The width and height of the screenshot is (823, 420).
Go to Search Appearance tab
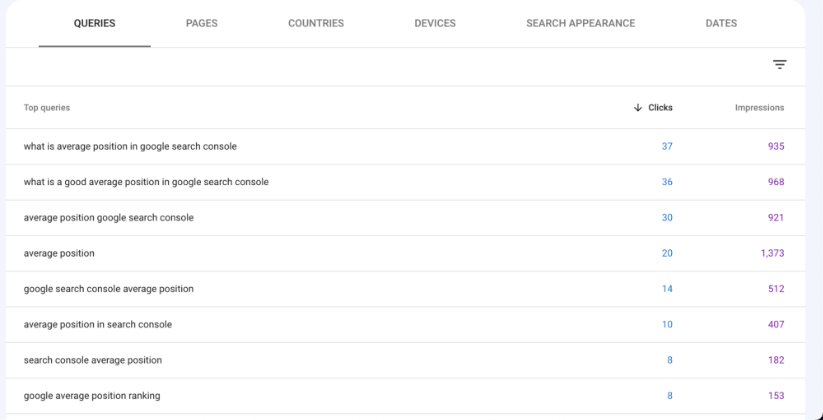pyautogui.click(x=581, y=23)
